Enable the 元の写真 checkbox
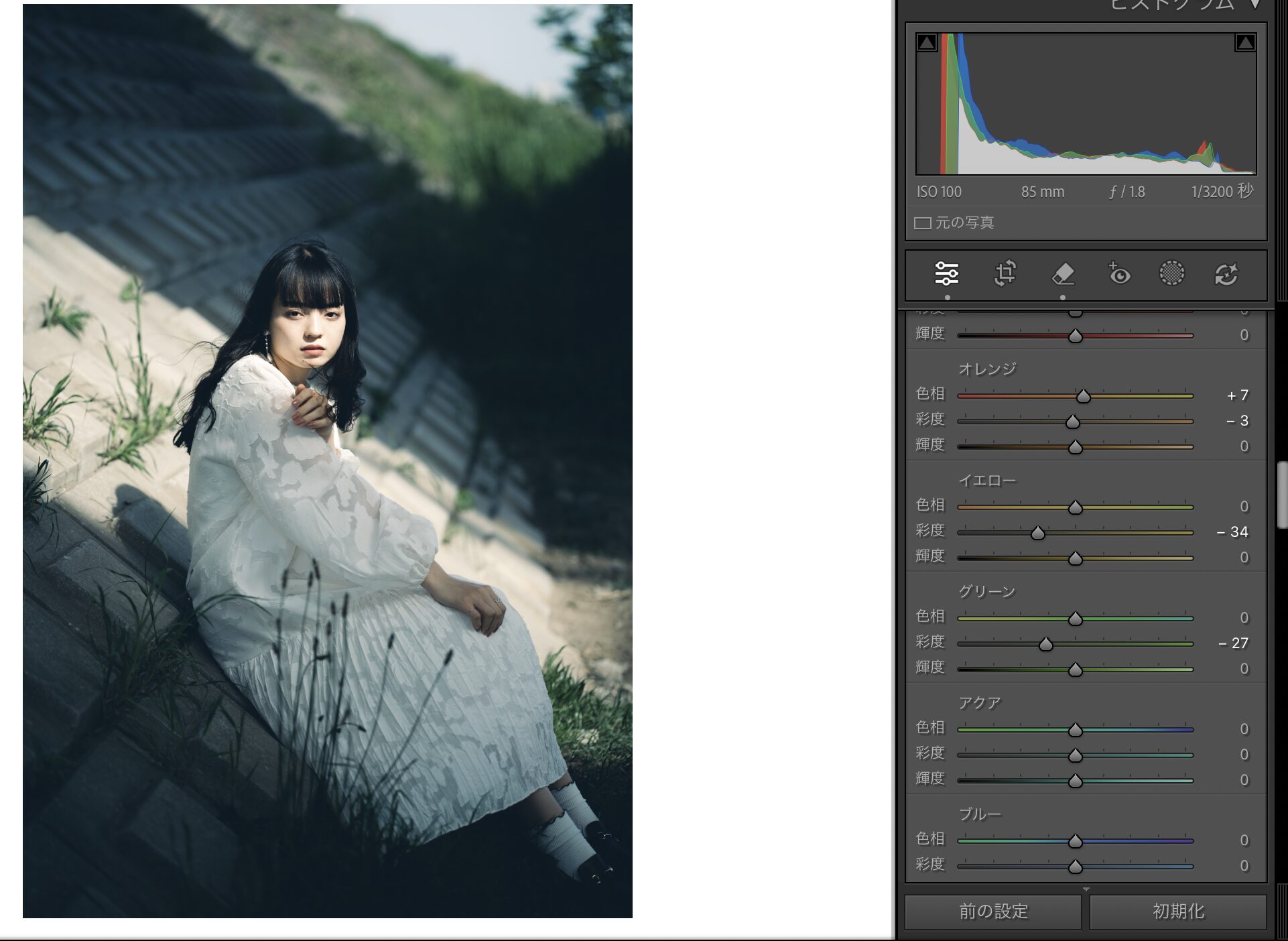This screenshot has height=941, width=1288. pos(923,223)
